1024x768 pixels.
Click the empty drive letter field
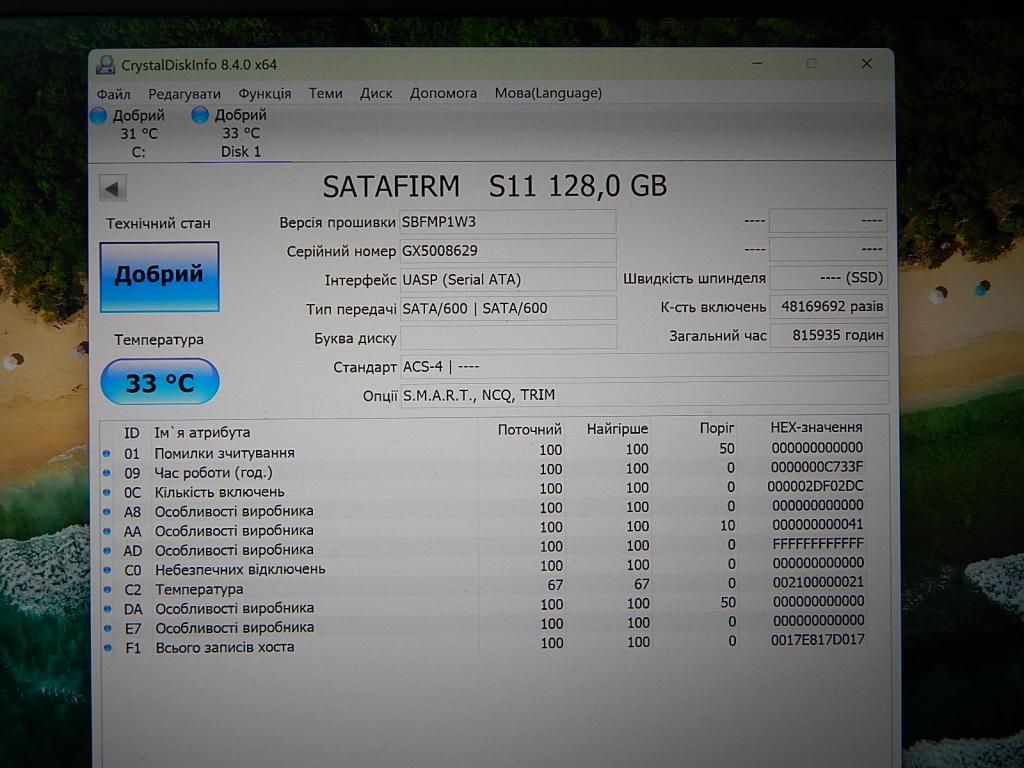pos(507,338)
